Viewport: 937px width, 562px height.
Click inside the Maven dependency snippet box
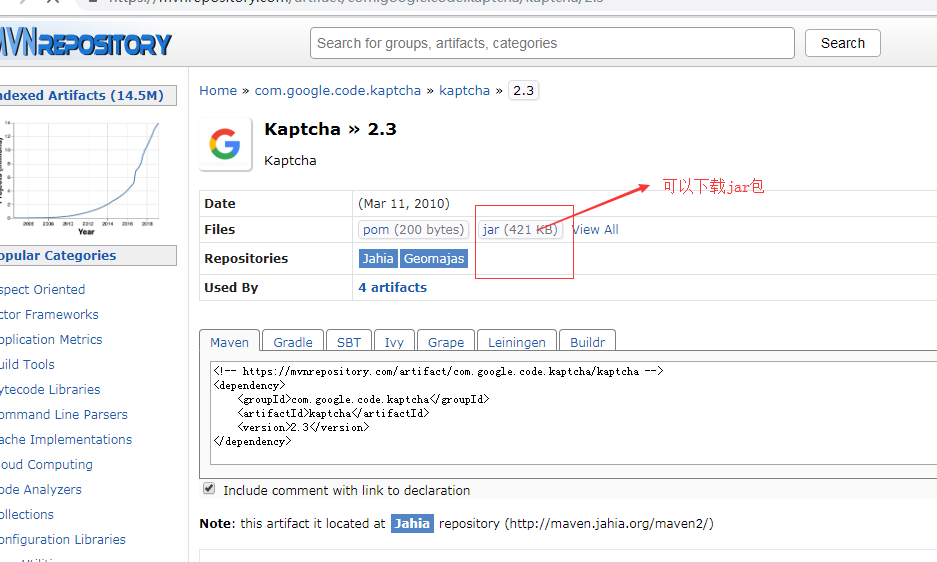pos(574,413)
